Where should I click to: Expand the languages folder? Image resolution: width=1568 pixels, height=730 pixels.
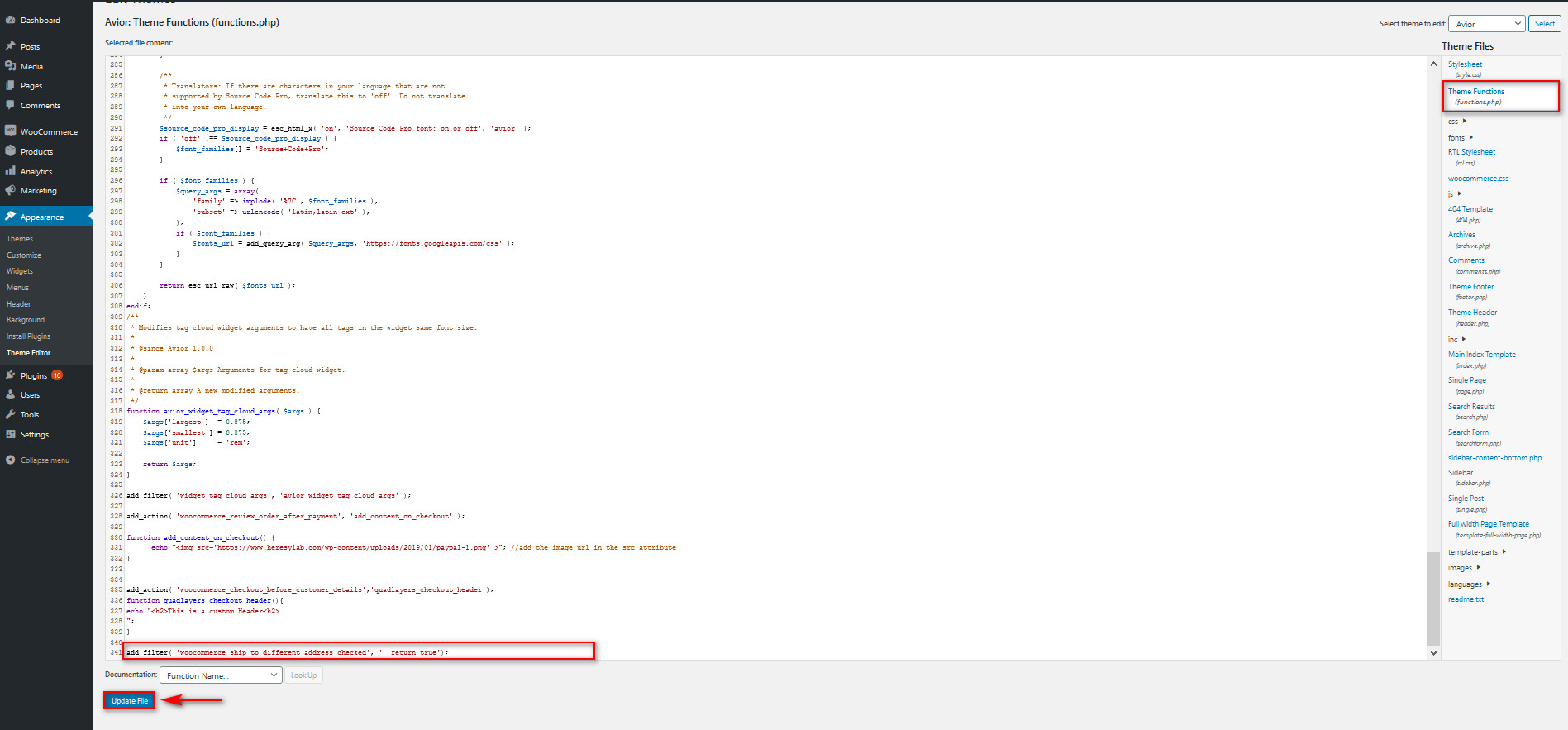pos(1469,584)
